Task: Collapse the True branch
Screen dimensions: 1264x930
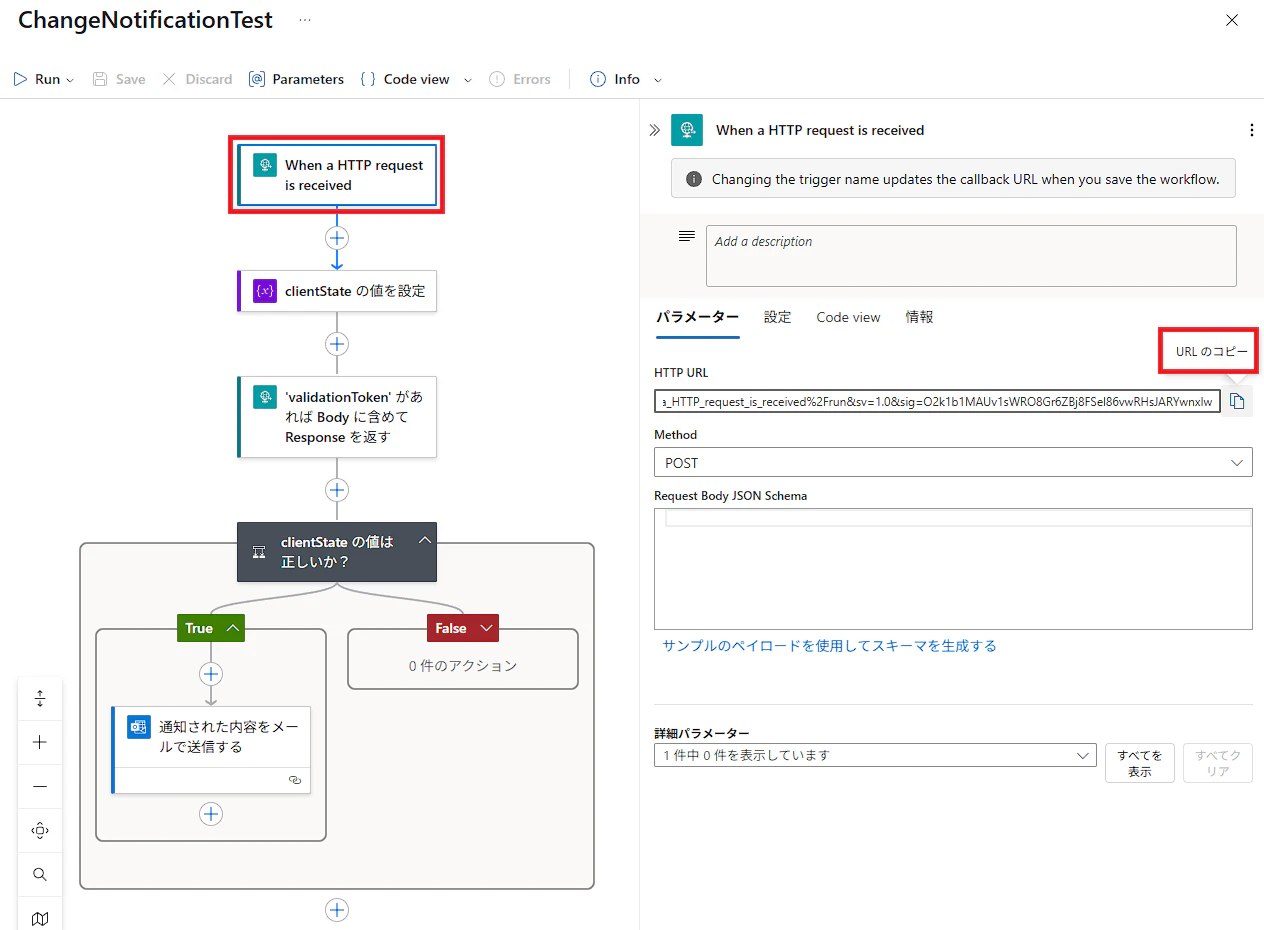Action: point(232,628)
